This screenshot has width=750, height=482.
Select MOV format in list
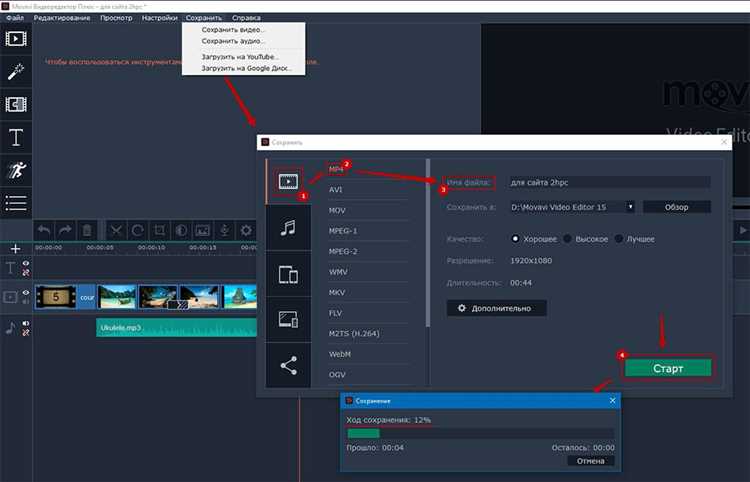[x=337, y=210]
